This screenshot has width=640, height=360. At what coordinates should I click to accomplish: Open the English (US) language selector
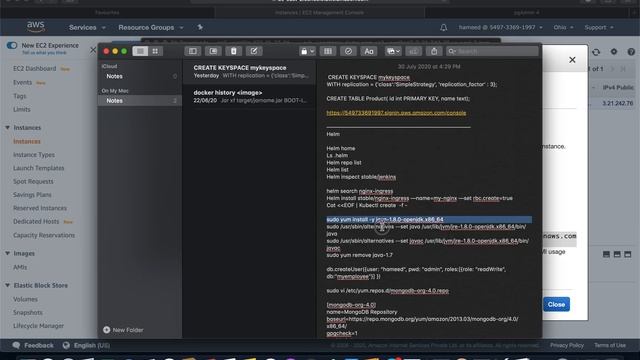coord(86,345)
